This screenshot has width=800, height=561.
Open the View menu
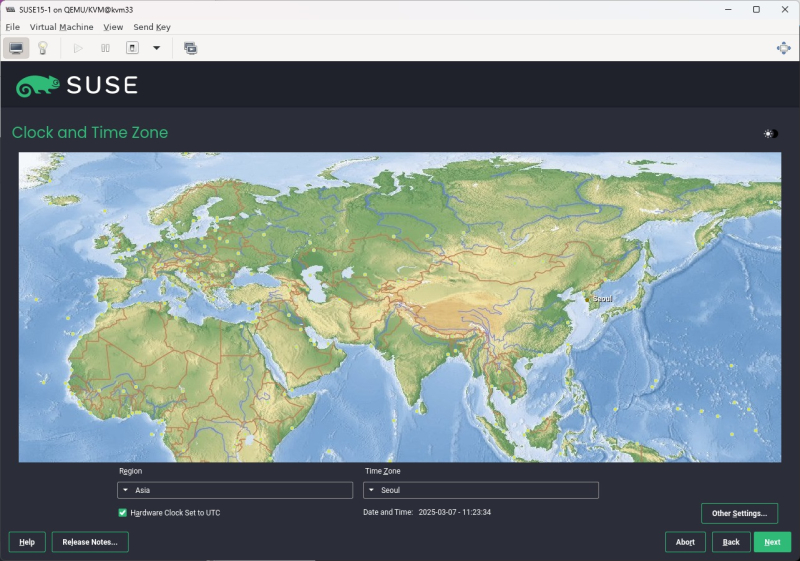pyautogui.click(x=113, y=27)
